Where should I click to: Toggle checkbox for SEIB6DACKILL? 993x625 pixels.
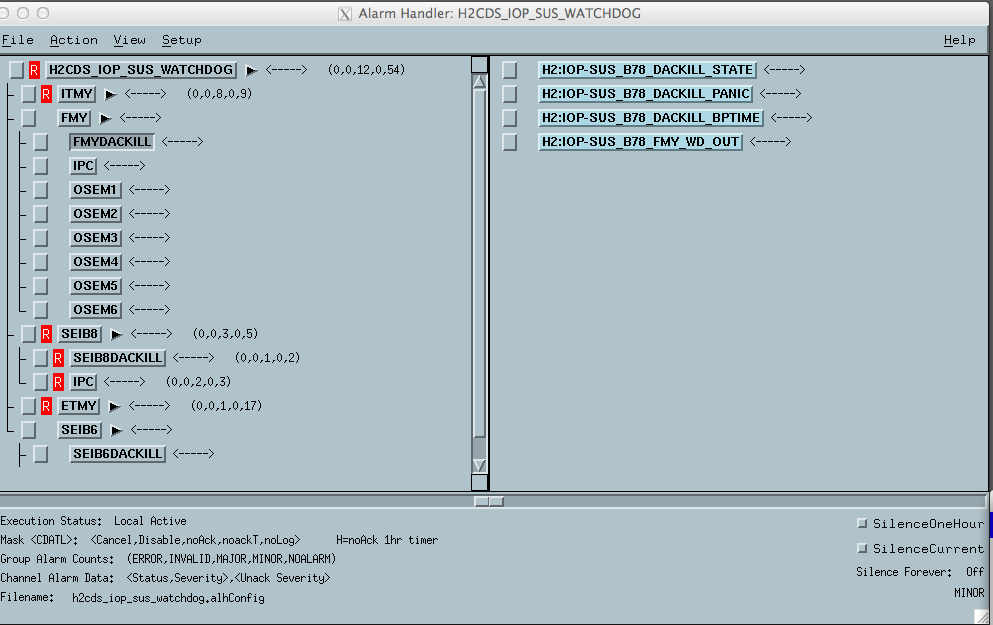point(41,454)
